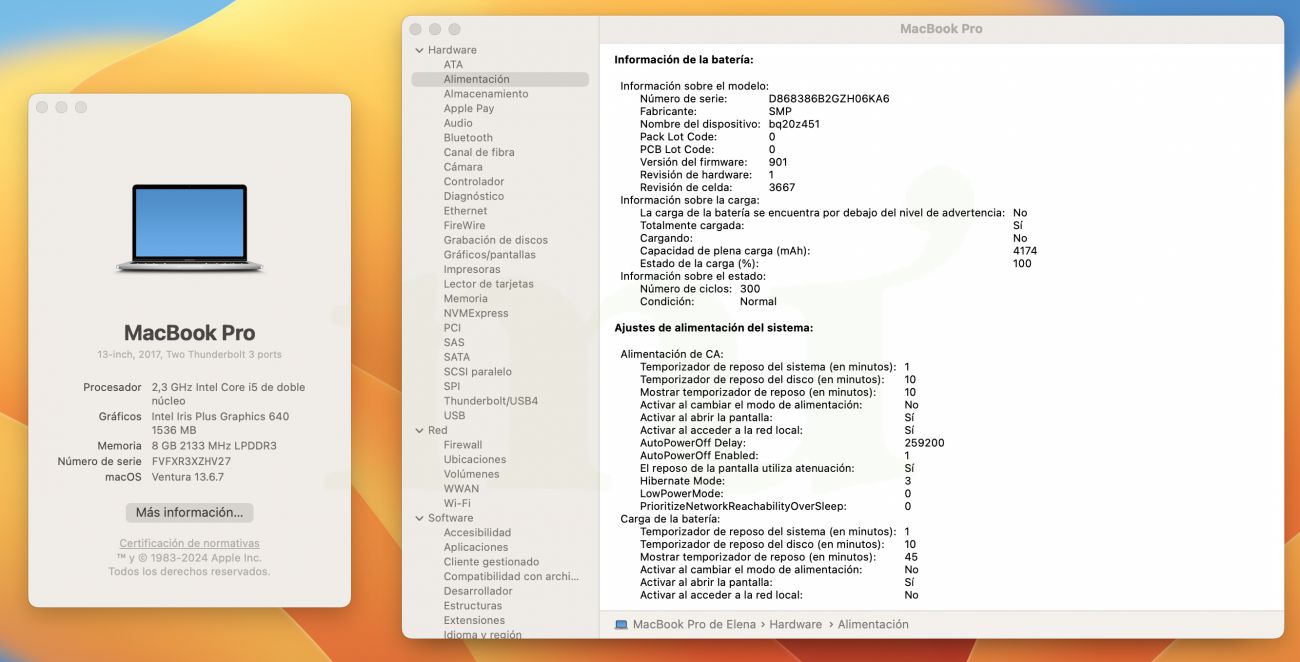Screen dimensions: 1300x662
Task: Select Grabación de discos in sidebar
Action: coord(496,240)
